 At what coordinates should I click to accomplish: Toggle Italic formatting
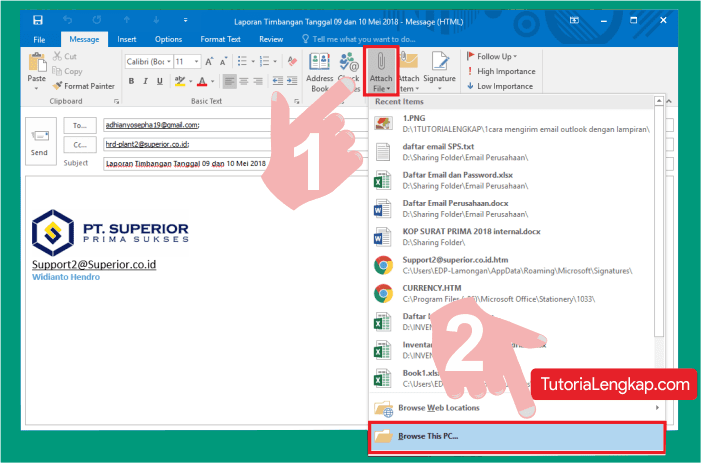(145, 81)
